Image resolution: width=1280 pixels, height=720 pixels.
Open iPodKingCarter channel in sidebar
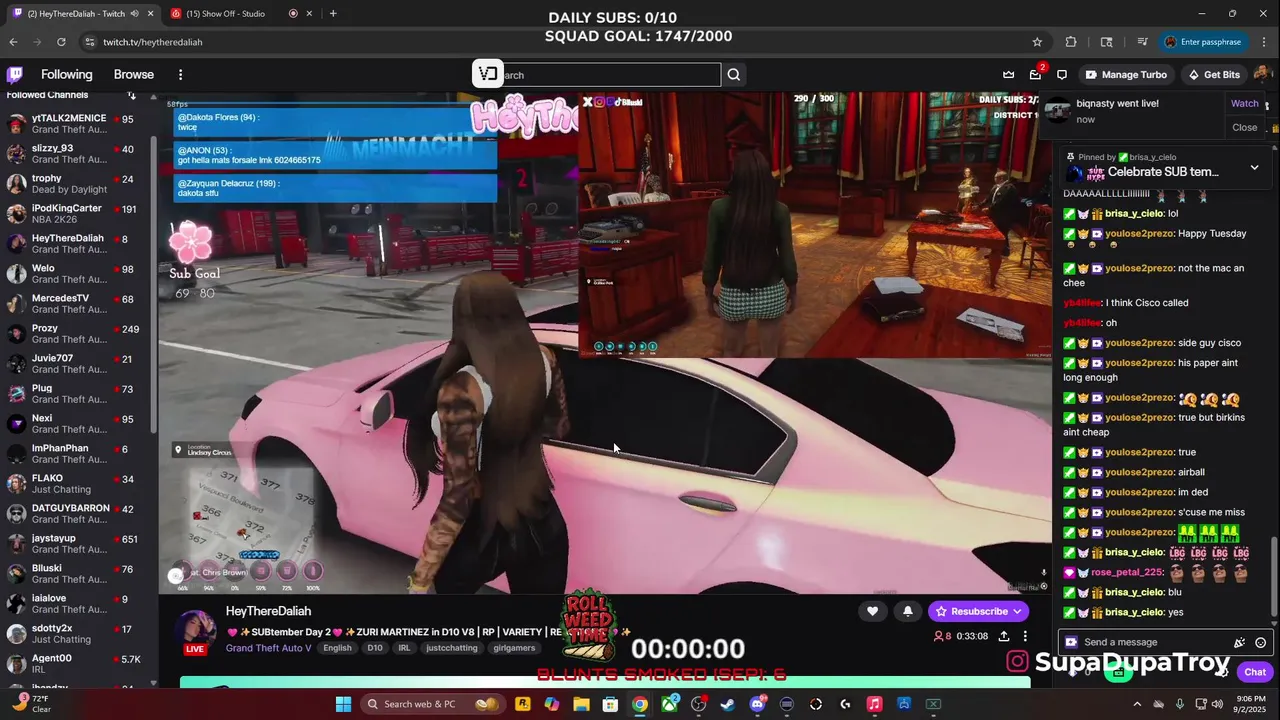point(75,214)
